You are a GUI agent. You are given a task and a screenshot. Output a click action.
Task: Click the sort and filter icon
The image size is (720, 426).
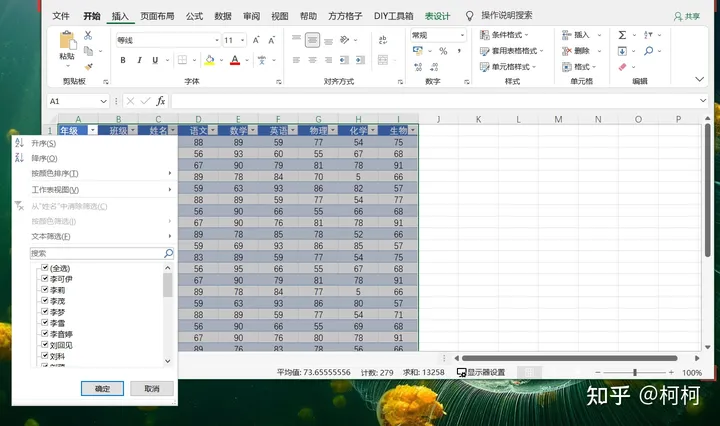(x=648, y=35)
